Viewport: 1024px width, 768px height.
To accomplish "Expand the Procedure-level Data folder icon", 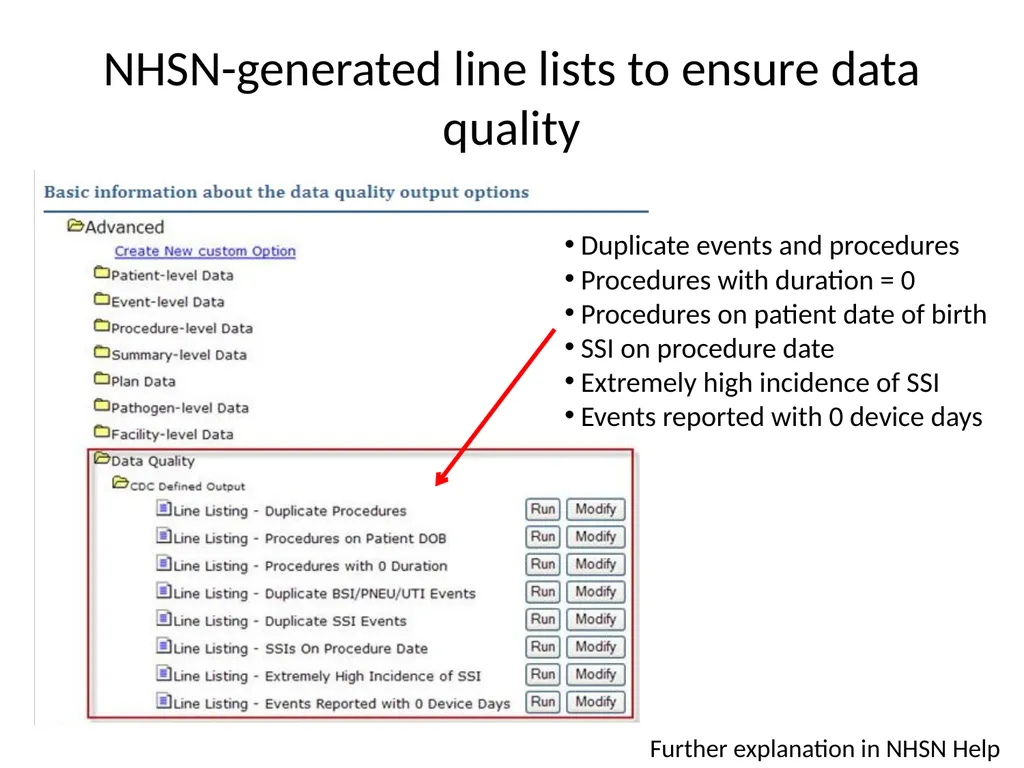I will click(x=102, y=325).
